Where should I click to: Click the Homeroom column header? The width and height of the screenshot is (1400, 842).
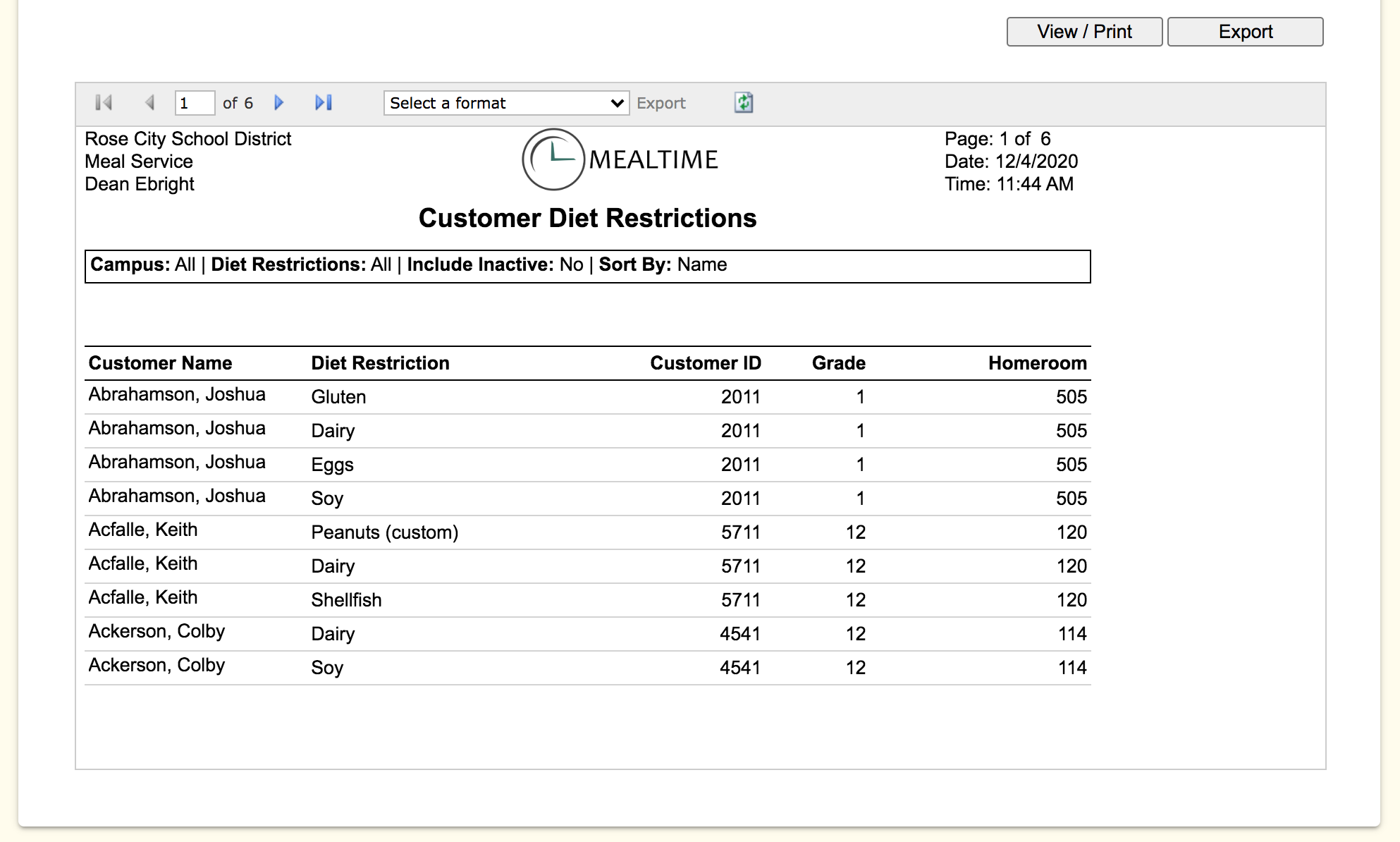pos(1037,363)
